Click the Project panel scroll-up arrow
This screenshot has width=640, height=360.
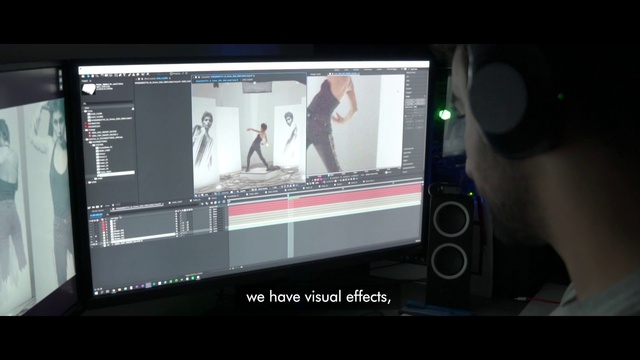(133, 109)
